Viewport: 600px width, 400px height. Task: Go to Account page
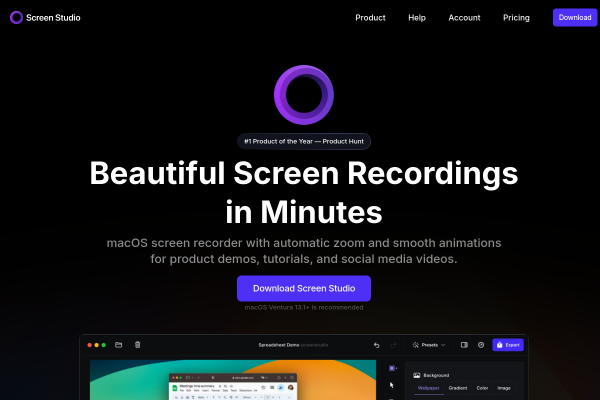pyautogui.click(x=464, y=18)
